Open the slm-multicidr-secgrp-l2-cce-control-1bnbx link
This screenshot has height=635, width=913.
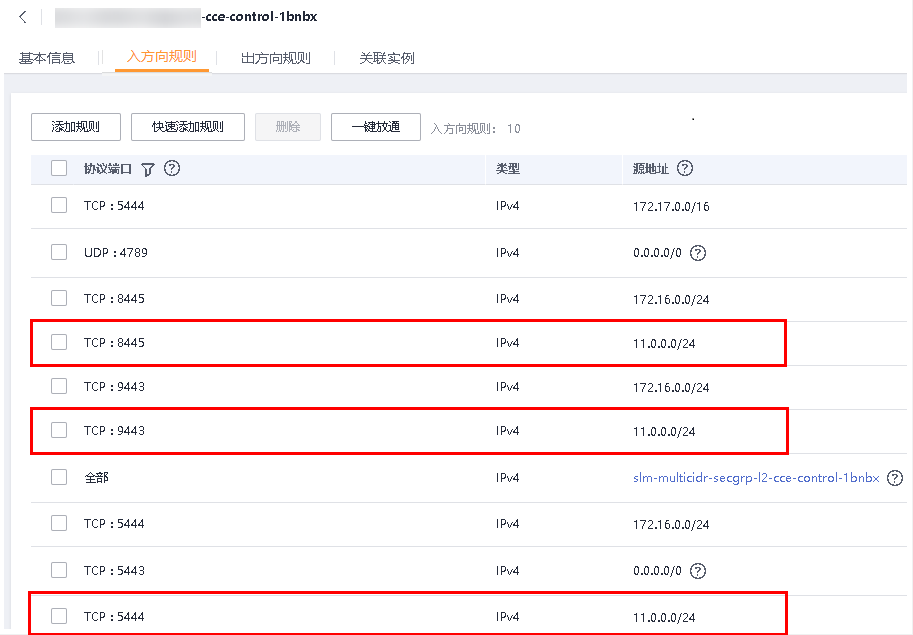(756, 478)
